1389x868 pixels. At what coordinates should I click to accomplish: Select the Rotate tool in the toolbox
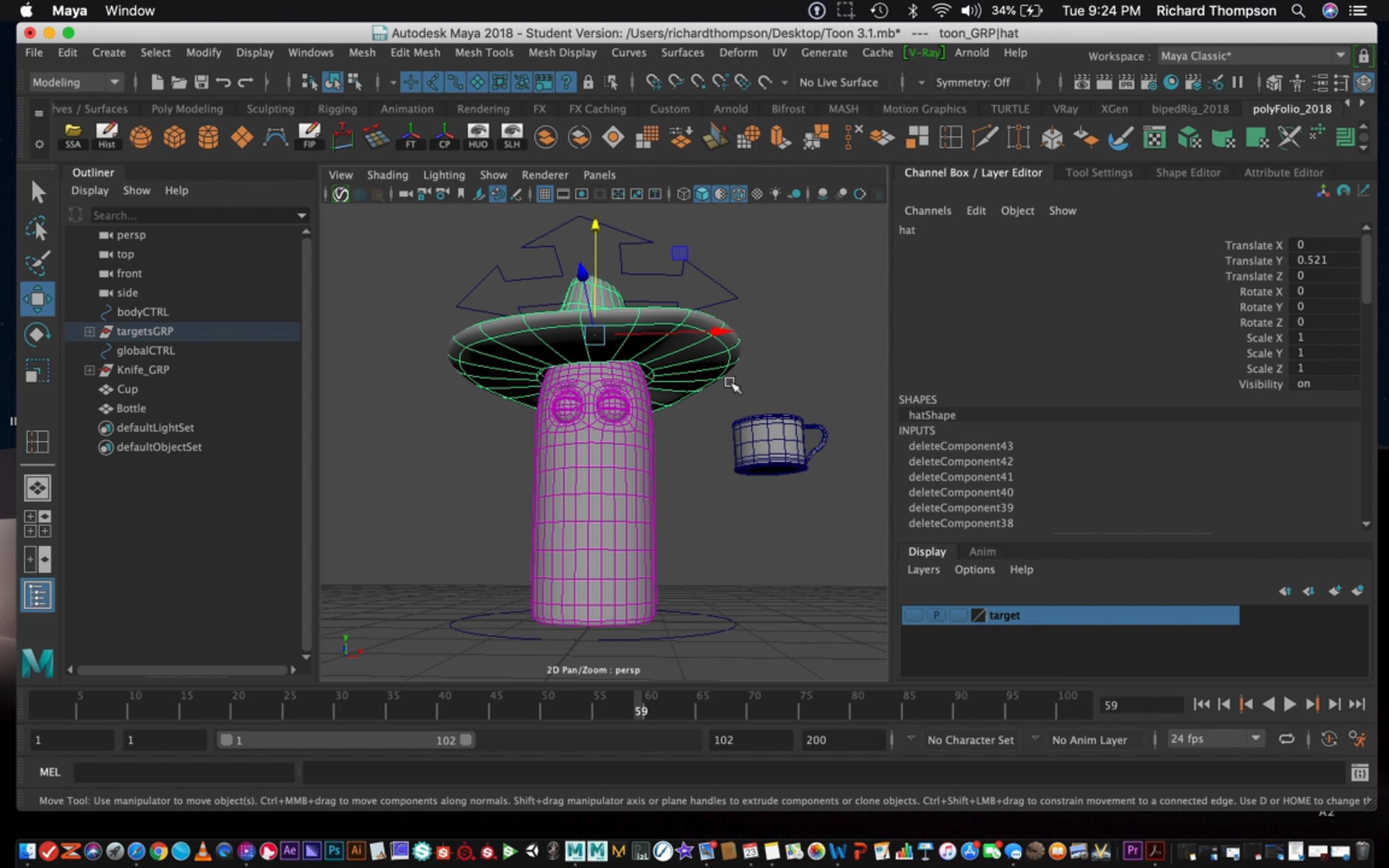pyautogui.click(x=37, y=334)
